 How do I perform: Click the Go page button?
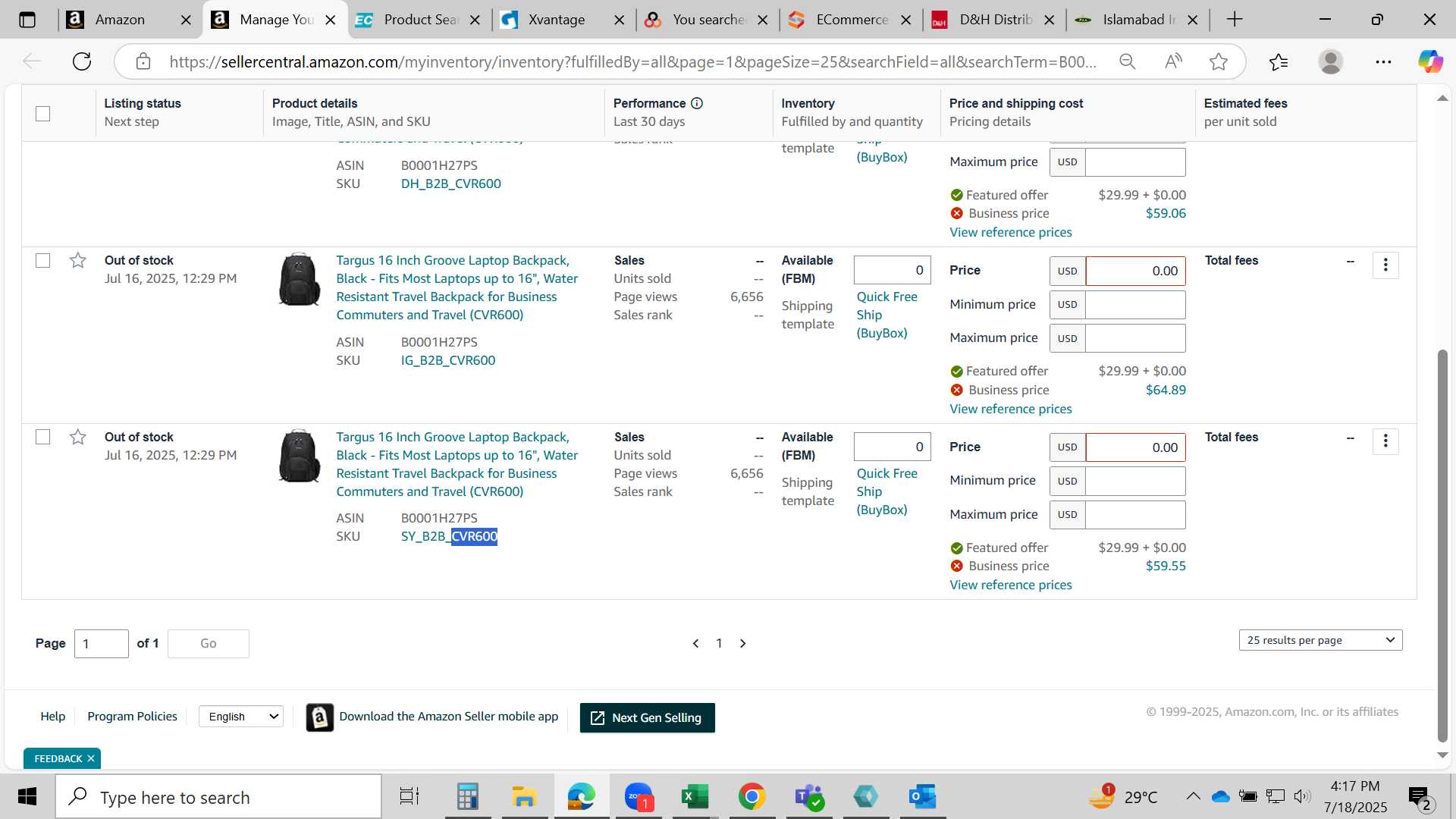[209, 644]
